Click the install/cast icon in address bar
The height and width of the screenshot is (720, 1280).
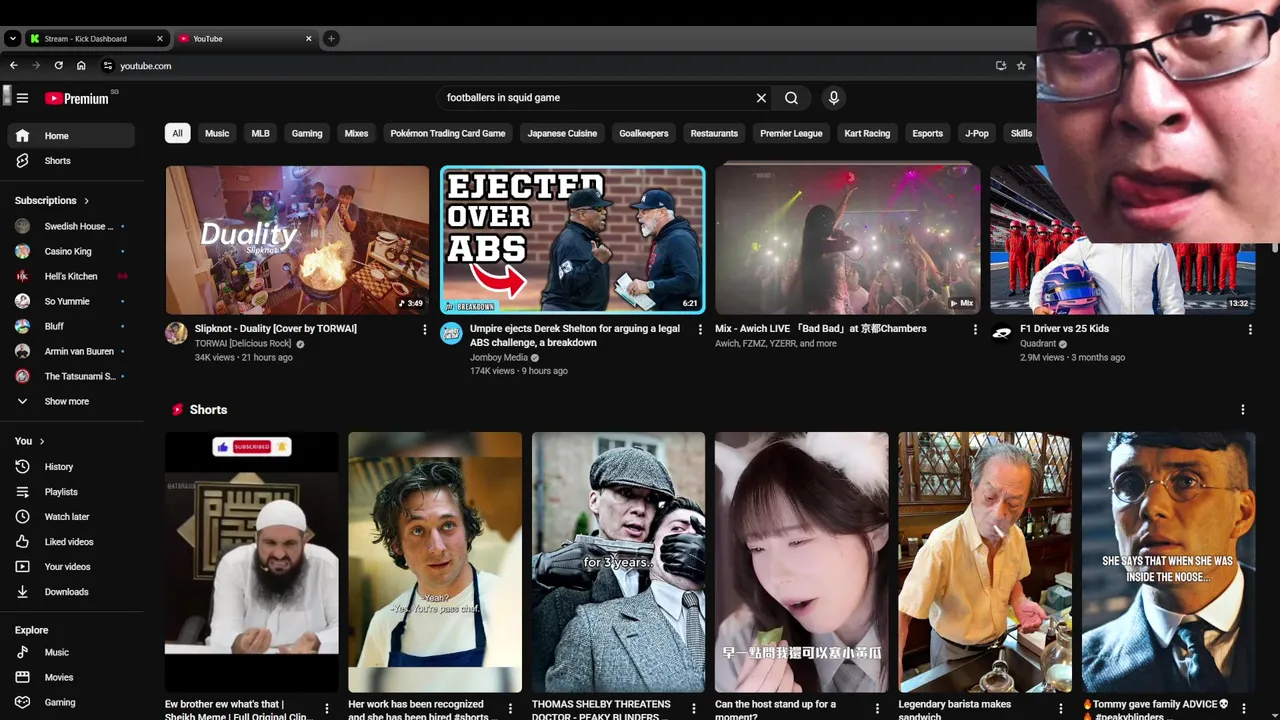(x=1000, y=66)
